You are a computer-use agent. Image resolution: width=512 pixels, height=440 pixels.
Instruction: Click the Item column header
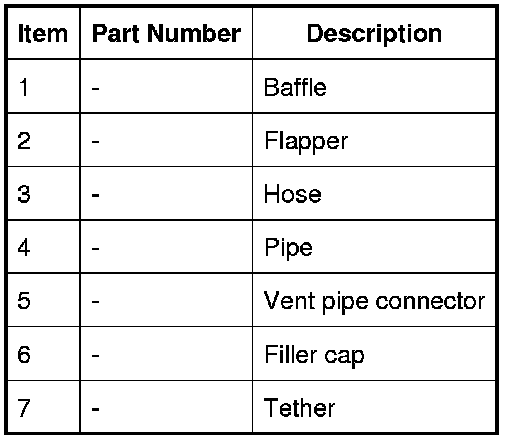[x=43, y=34]
